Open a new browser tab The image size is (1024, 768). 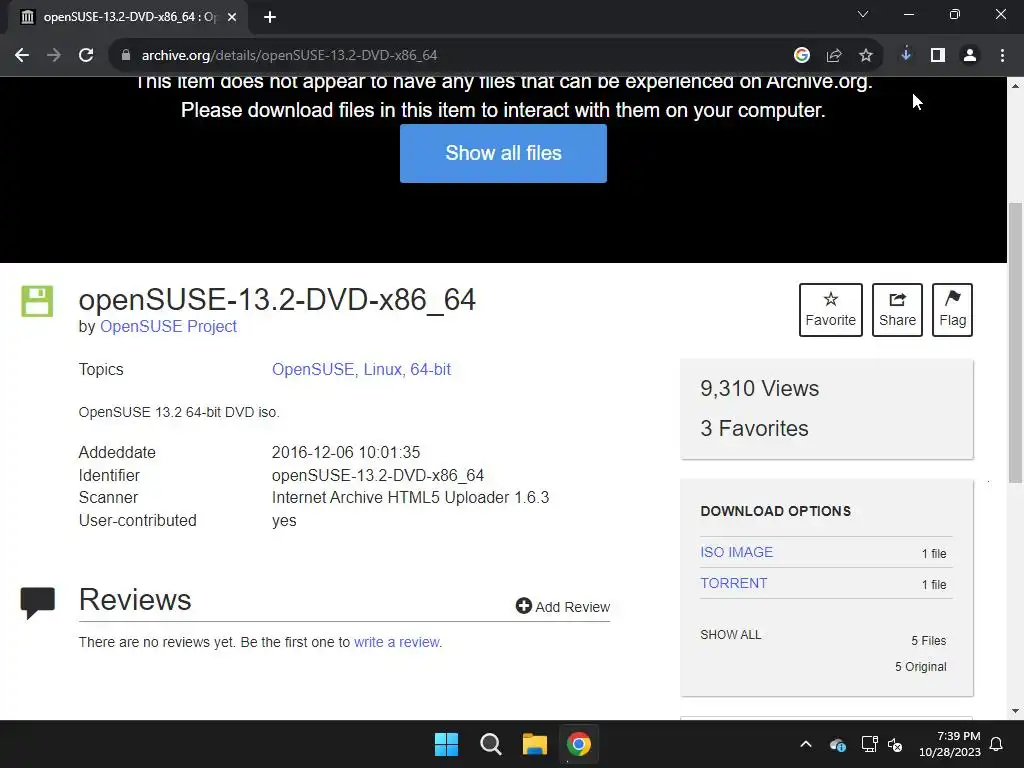tap(270, 17)
